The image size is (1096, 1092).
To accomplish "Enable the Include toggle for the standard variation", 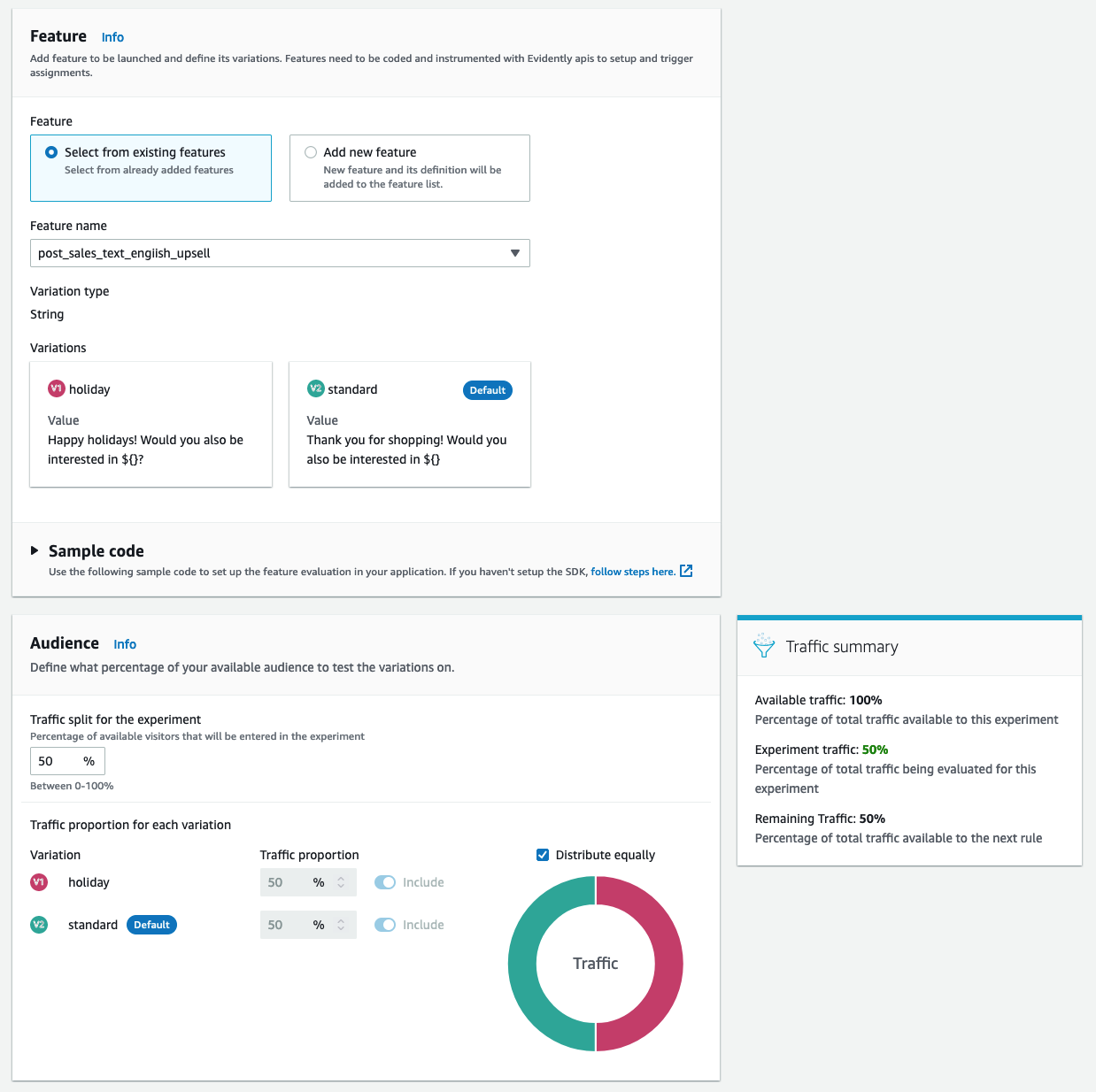I will click(x=385, y=925).
